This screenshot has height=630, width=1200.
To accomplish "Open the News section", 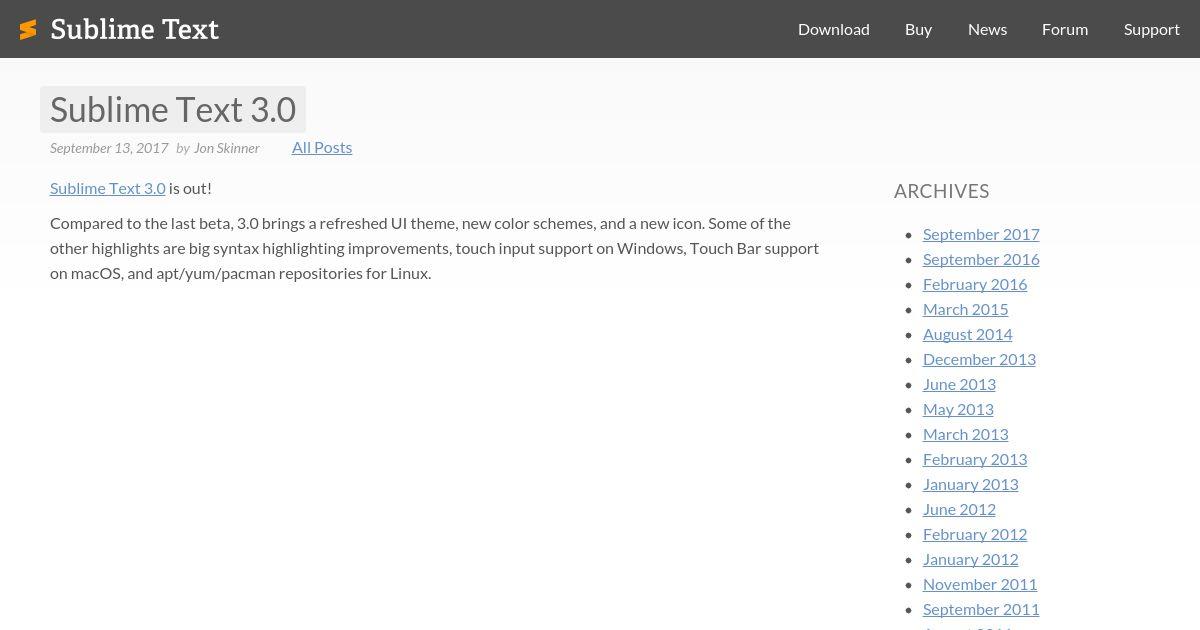I will pyautogui.click(x=987, y=29).
